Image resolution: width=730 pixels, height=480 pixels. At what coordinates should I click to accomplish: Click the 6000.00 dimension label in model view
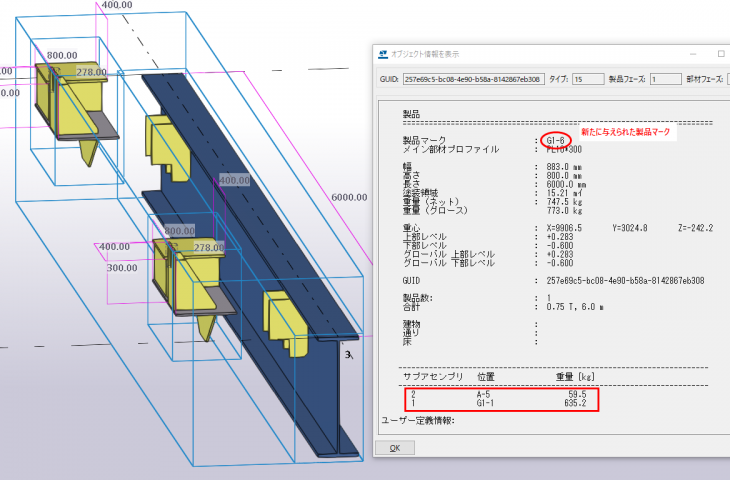coord(349,197)
